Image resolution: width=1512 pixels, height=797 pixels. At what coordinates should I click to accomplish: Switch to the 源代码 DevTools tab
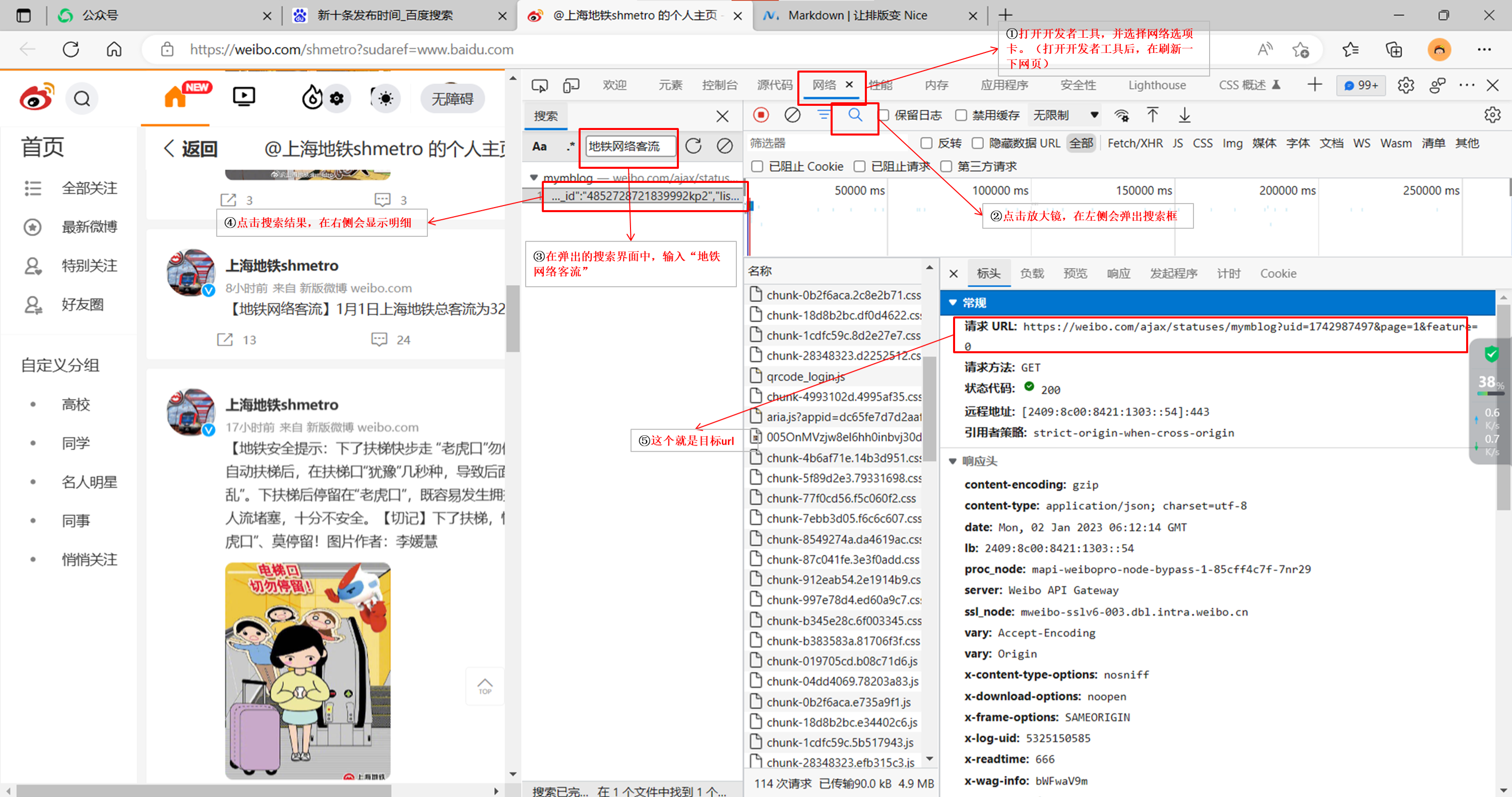click(x=775, y=86)
